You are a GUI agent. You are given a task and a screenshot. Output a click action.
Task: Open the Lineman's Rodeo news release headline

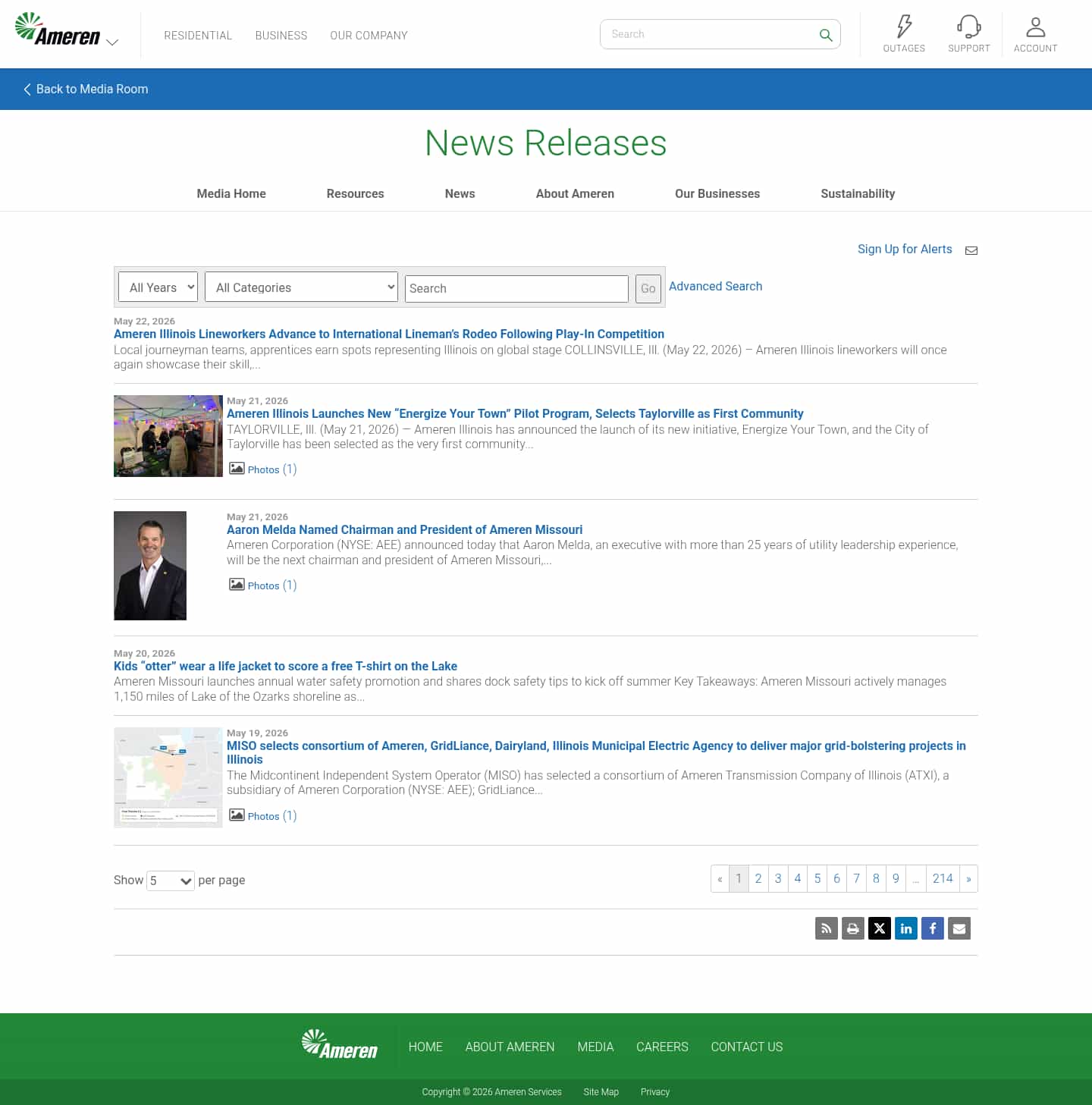[x=389, y=334]
